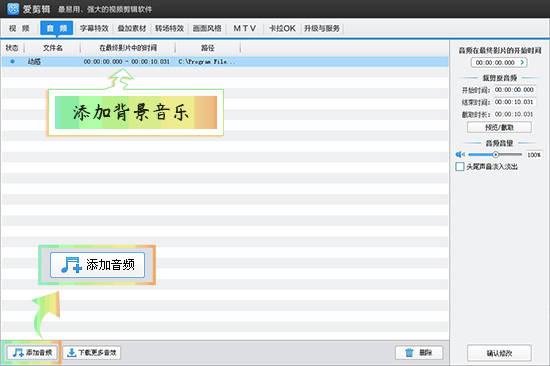Click the speaker volume icon
Viewport: 550px width, 366px height.
pyautogui.click(x=460, y=154)
